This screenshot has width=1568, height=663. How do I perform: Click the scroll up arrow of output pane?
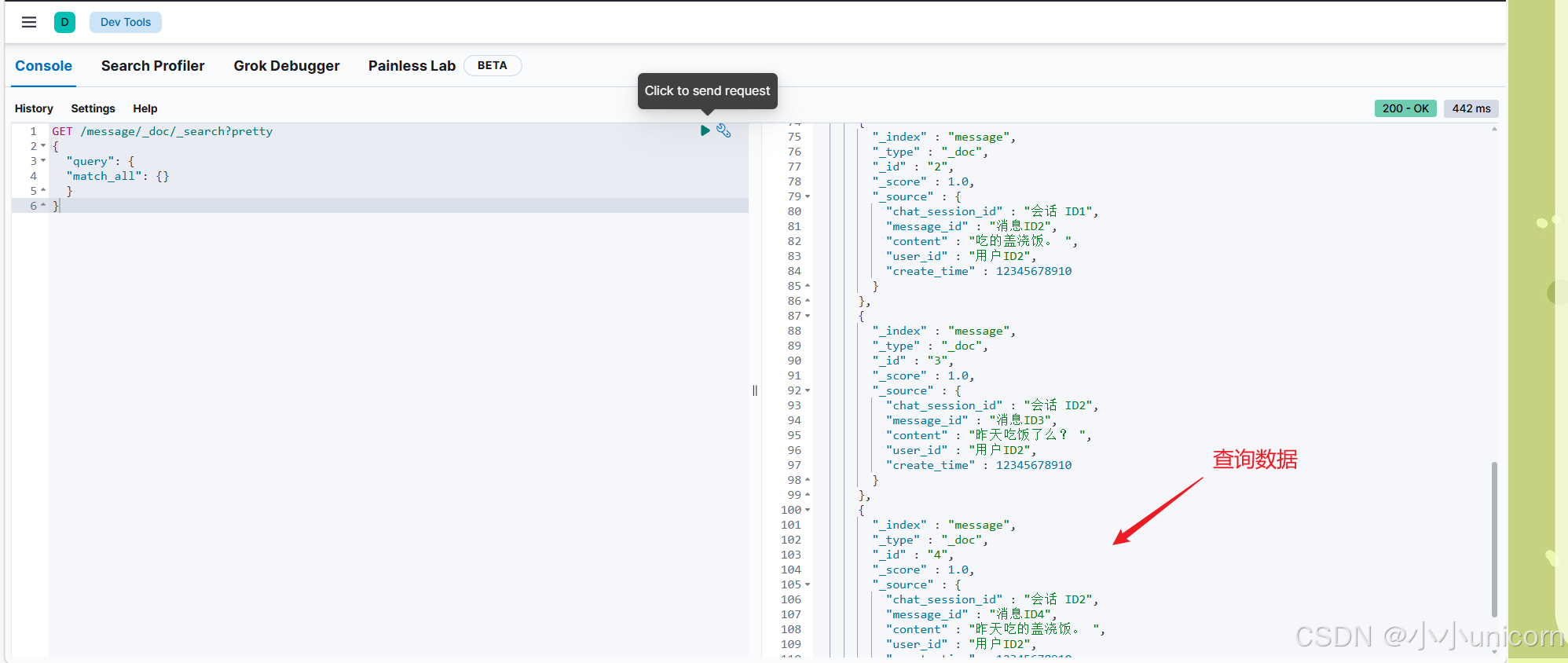click(x=1494, y=129)
